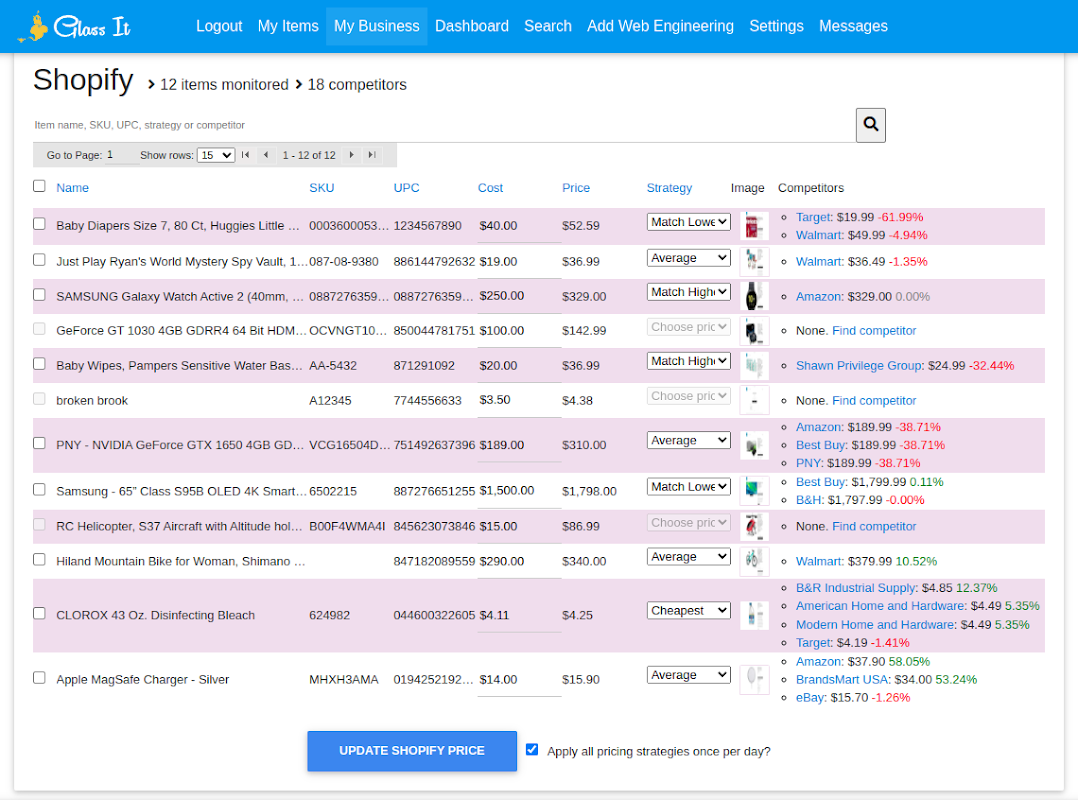Screen dimensions: 1078x800
Task: Sort the table by the Price column
Action: [576, 188]
